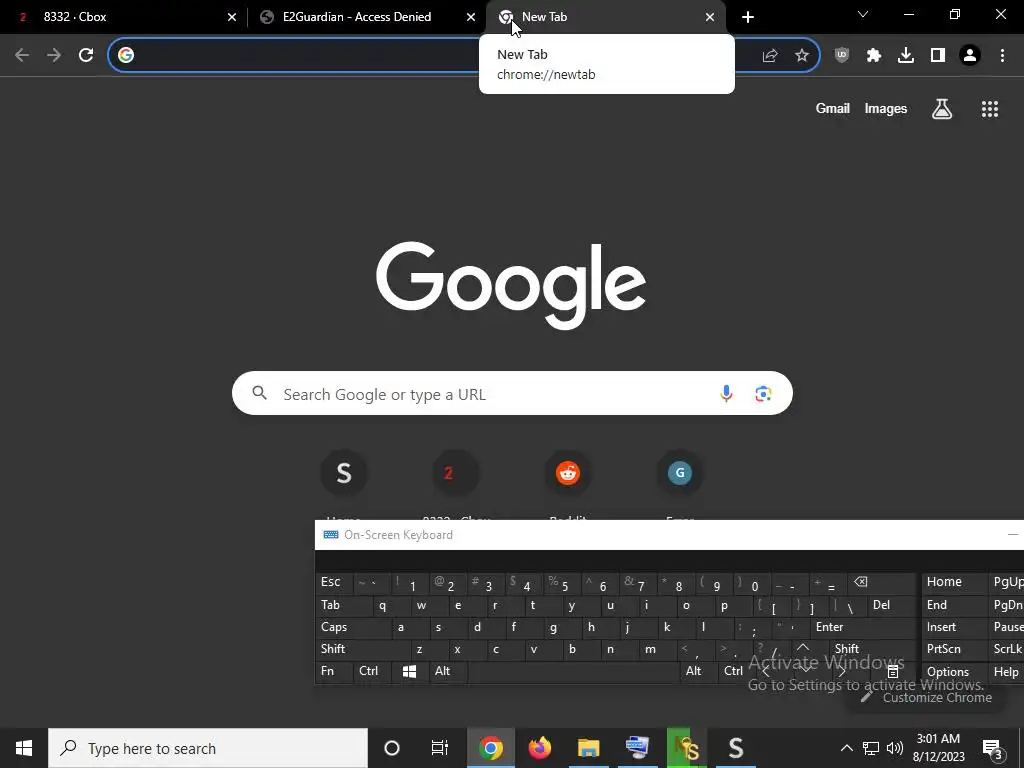Open the notifications action center
Image resolution: width=1024 pixels, height=768 pixels.
pyautogui.click(x=993, y=748)
